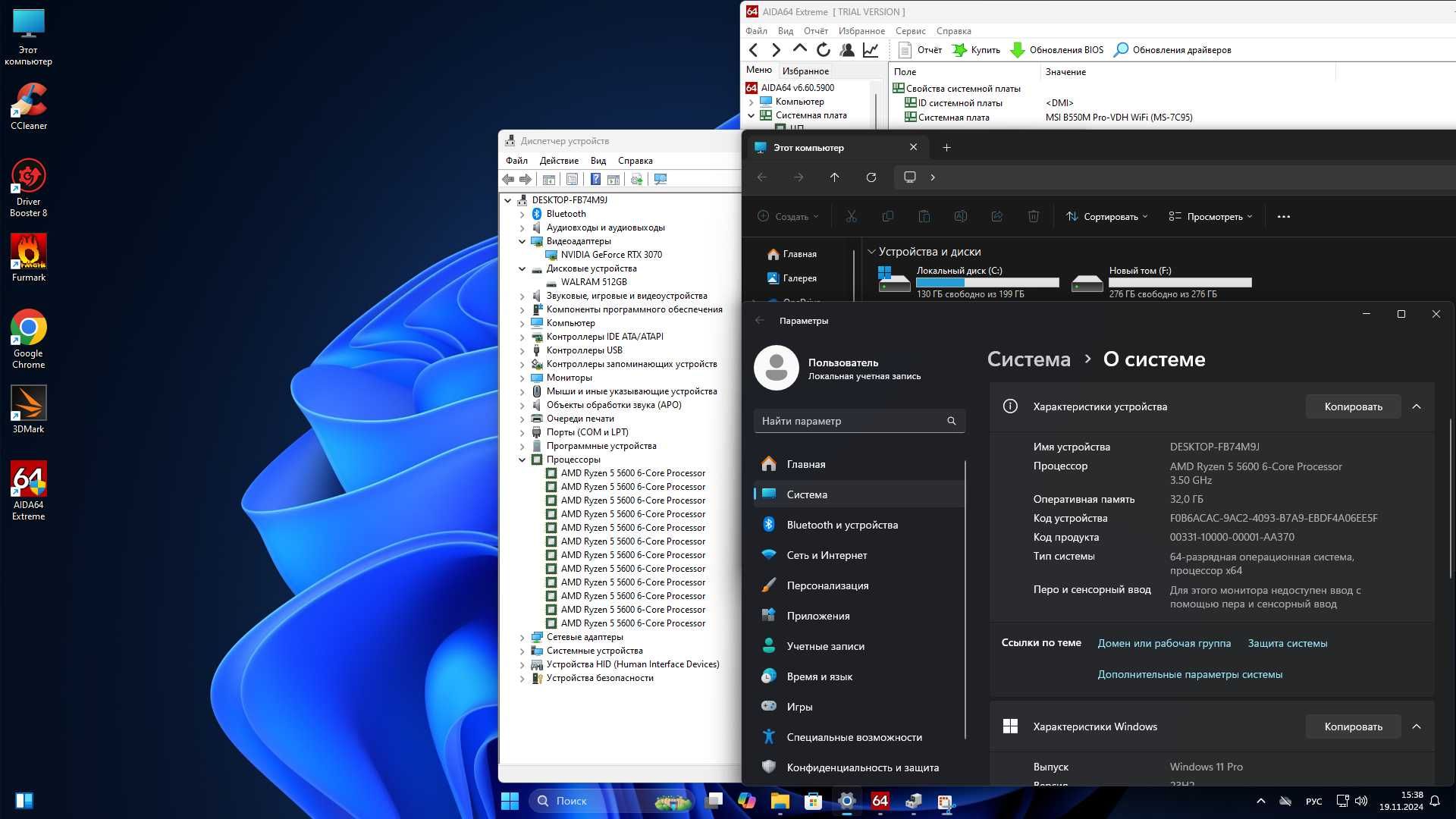Image resolution: width=1456 pixels, height=819 pixels.
Task: Open 'Файл' menu in Device Manager
Action: coord(516,161)
